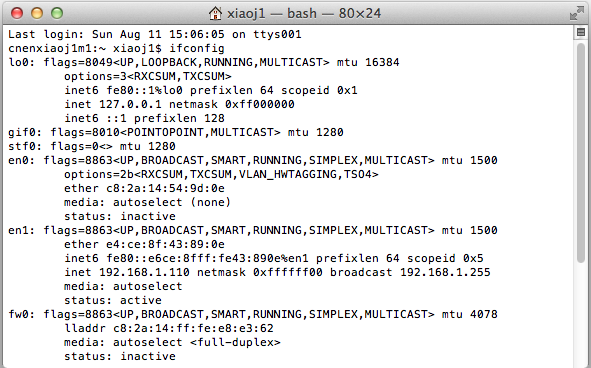Click the gif0 interface line
591x368 pixels.
(x=176, y=132)
